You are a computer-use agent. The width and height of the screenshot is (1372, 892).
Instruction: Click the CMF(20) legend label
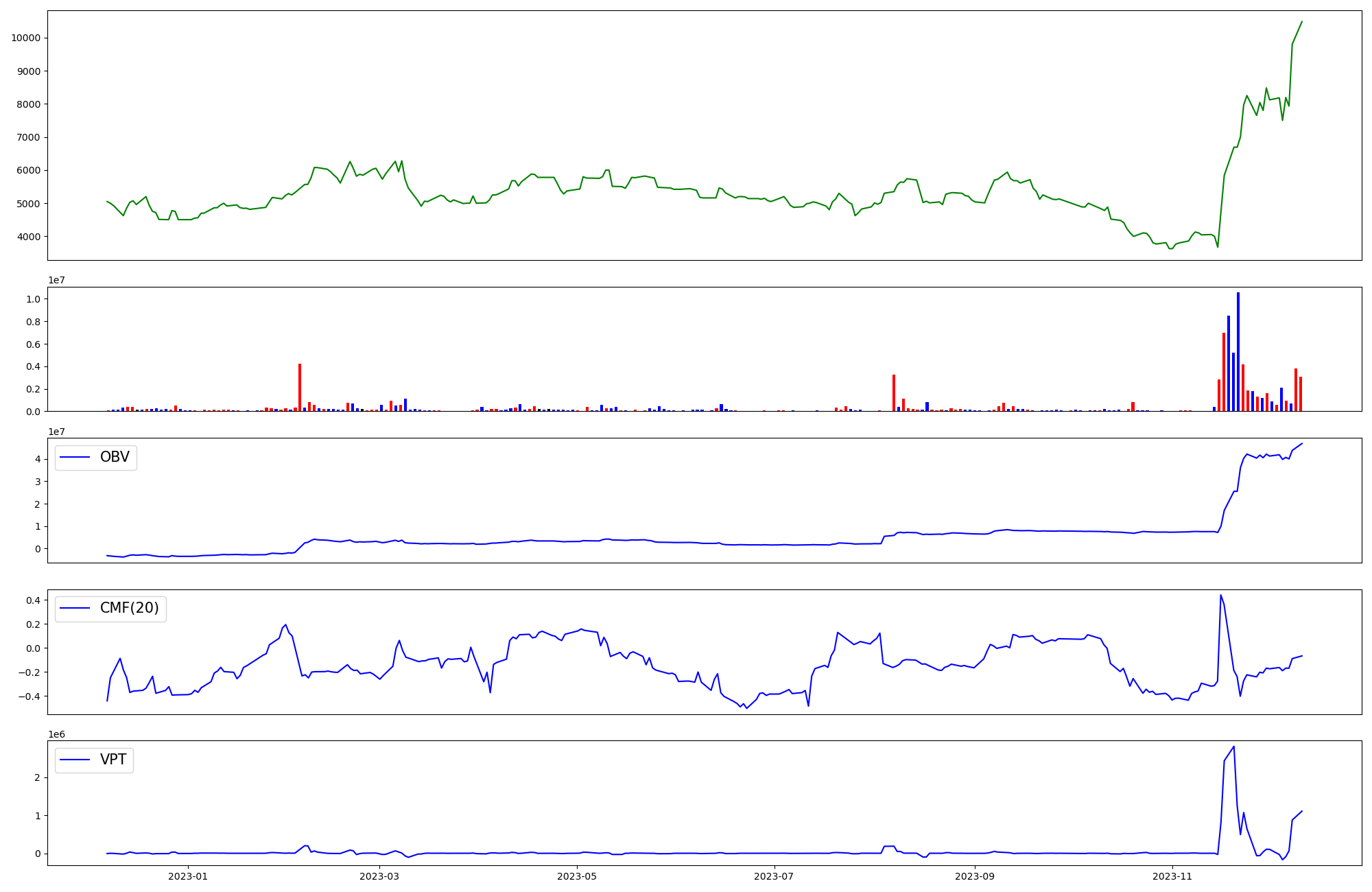pyautogui.click(x=129, y=609)
